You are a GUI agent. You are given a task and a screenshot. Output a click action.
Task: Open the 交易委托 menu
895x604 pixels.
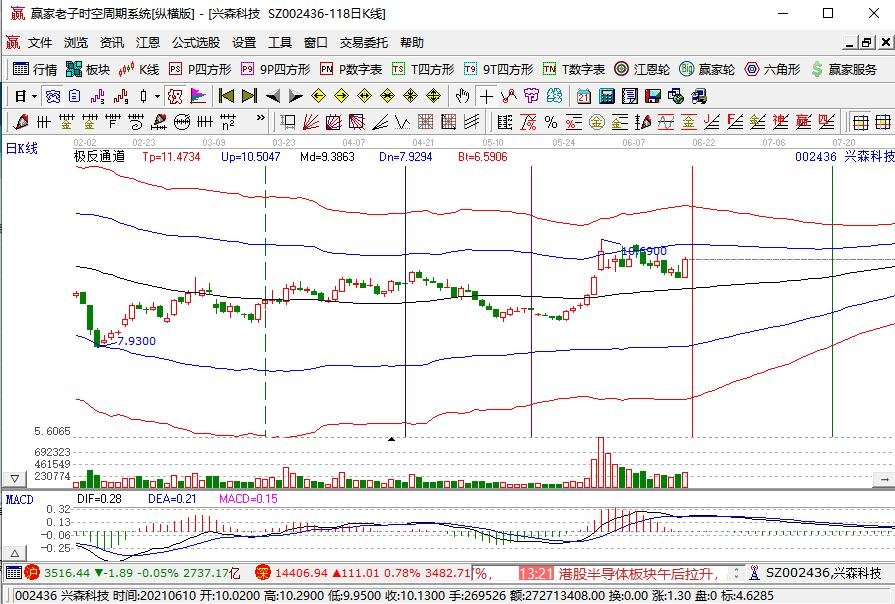[364, 43]
